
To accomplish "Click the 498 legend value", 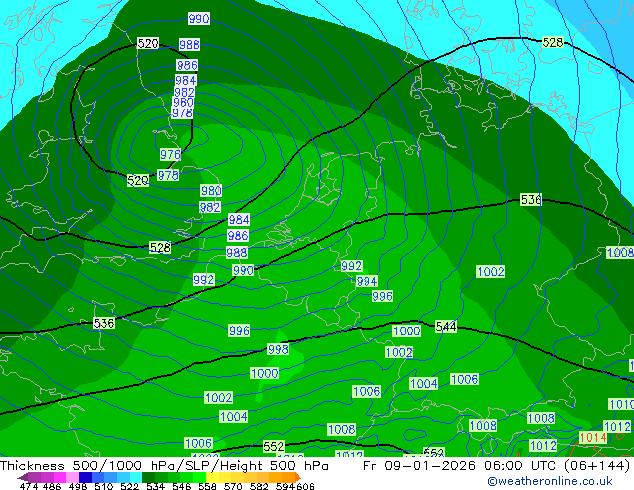I will click(76, 486).
